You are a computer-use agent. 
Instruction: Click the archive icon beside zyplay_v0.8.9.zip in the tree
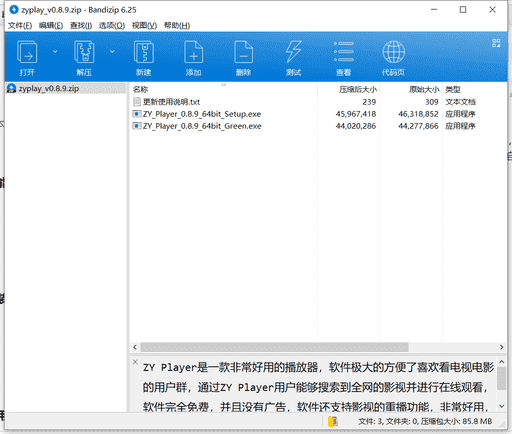pyautogui.click(x=11, y=89)
